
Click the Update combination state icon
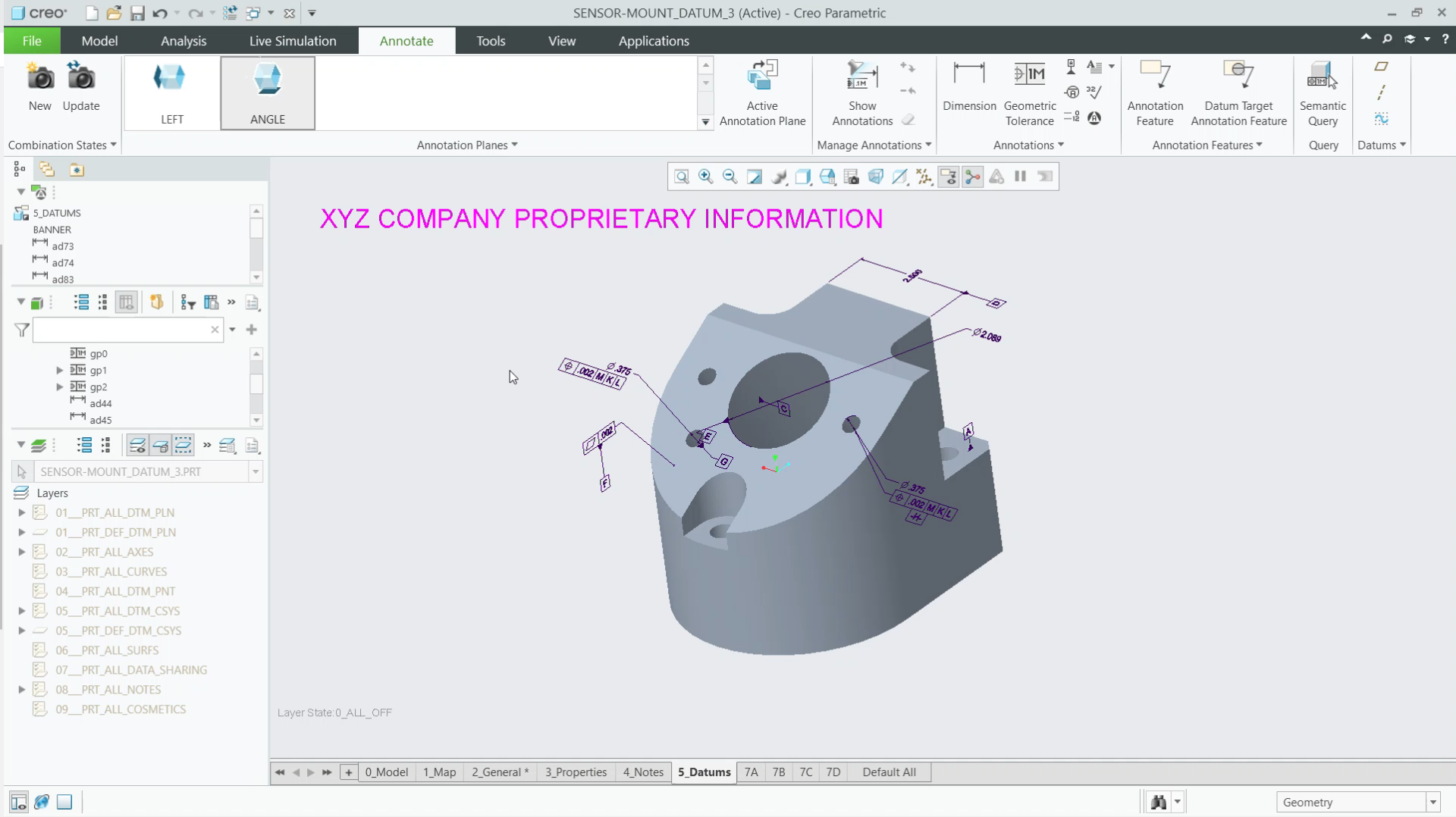(80, 78)
